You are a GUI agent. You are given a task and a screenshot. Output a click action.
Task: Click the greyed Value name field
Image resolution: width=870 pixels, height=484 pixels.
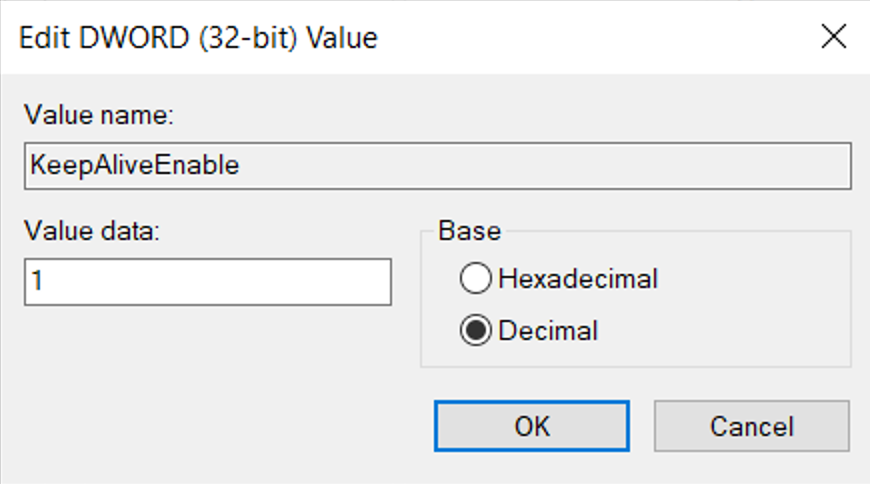point(437,166)
